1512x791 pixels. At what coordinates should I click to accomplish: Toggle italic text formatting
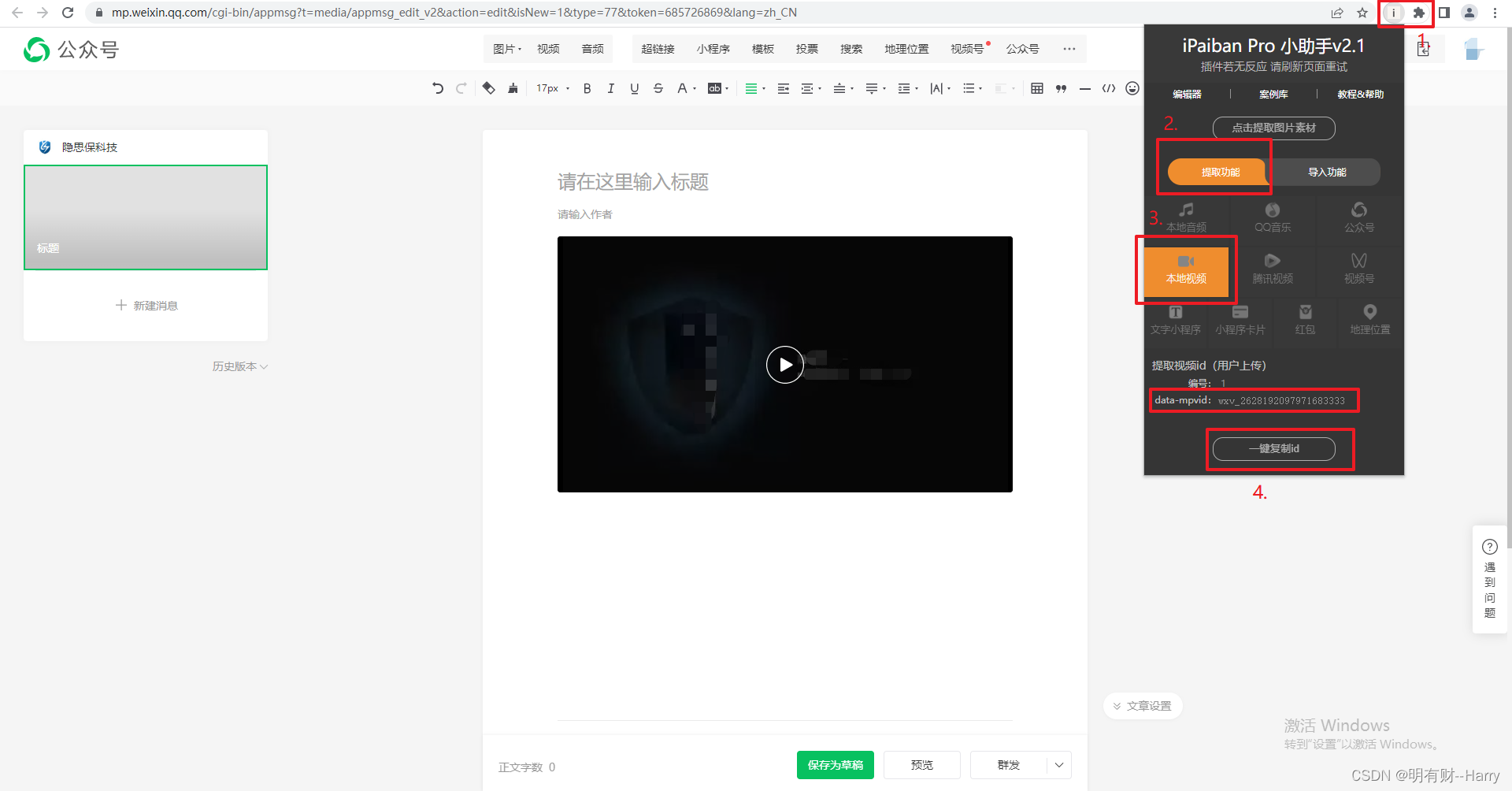[x=610, y=88]
